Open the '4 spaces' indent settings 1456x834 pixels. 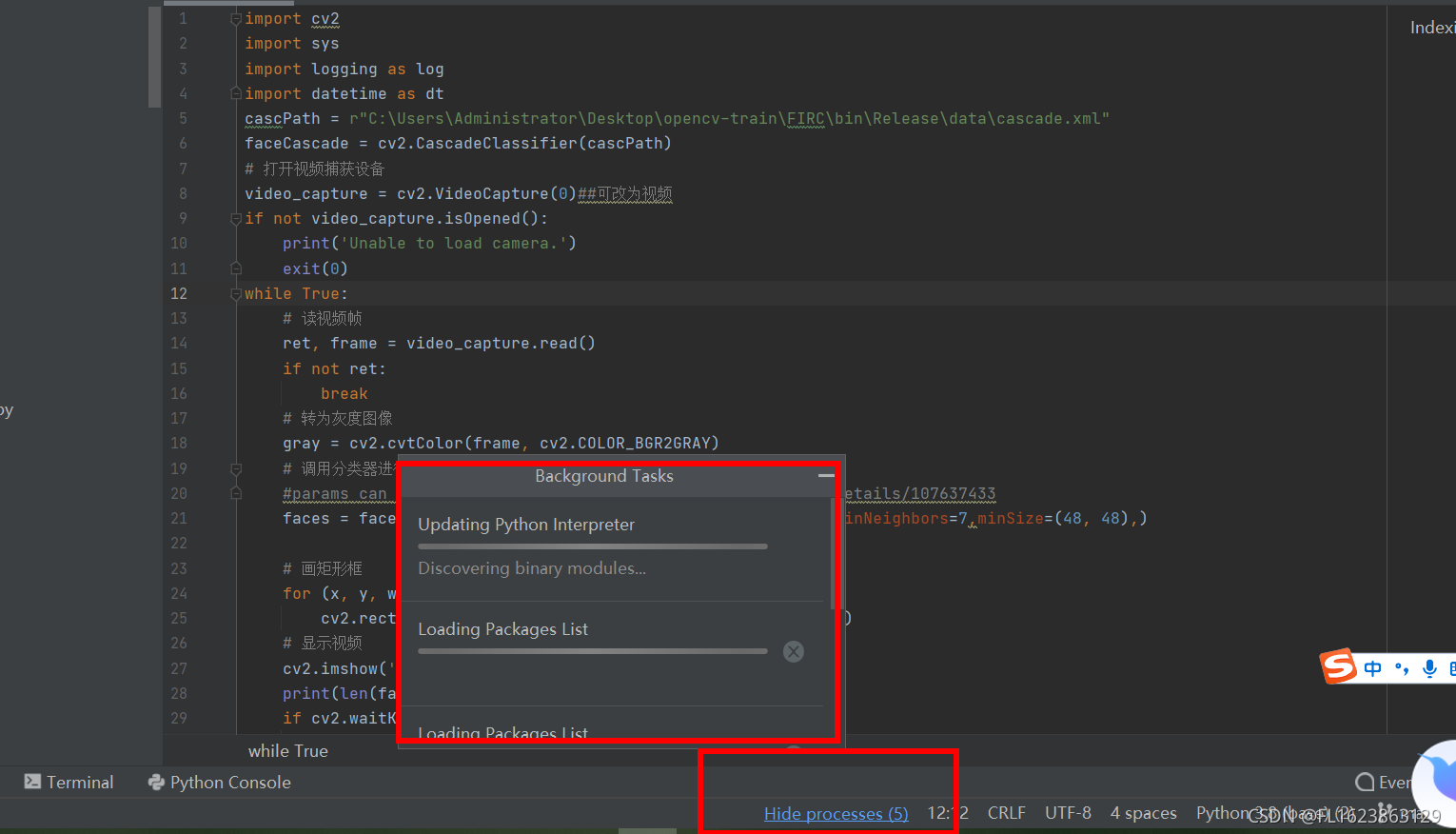click(1143, 813)
